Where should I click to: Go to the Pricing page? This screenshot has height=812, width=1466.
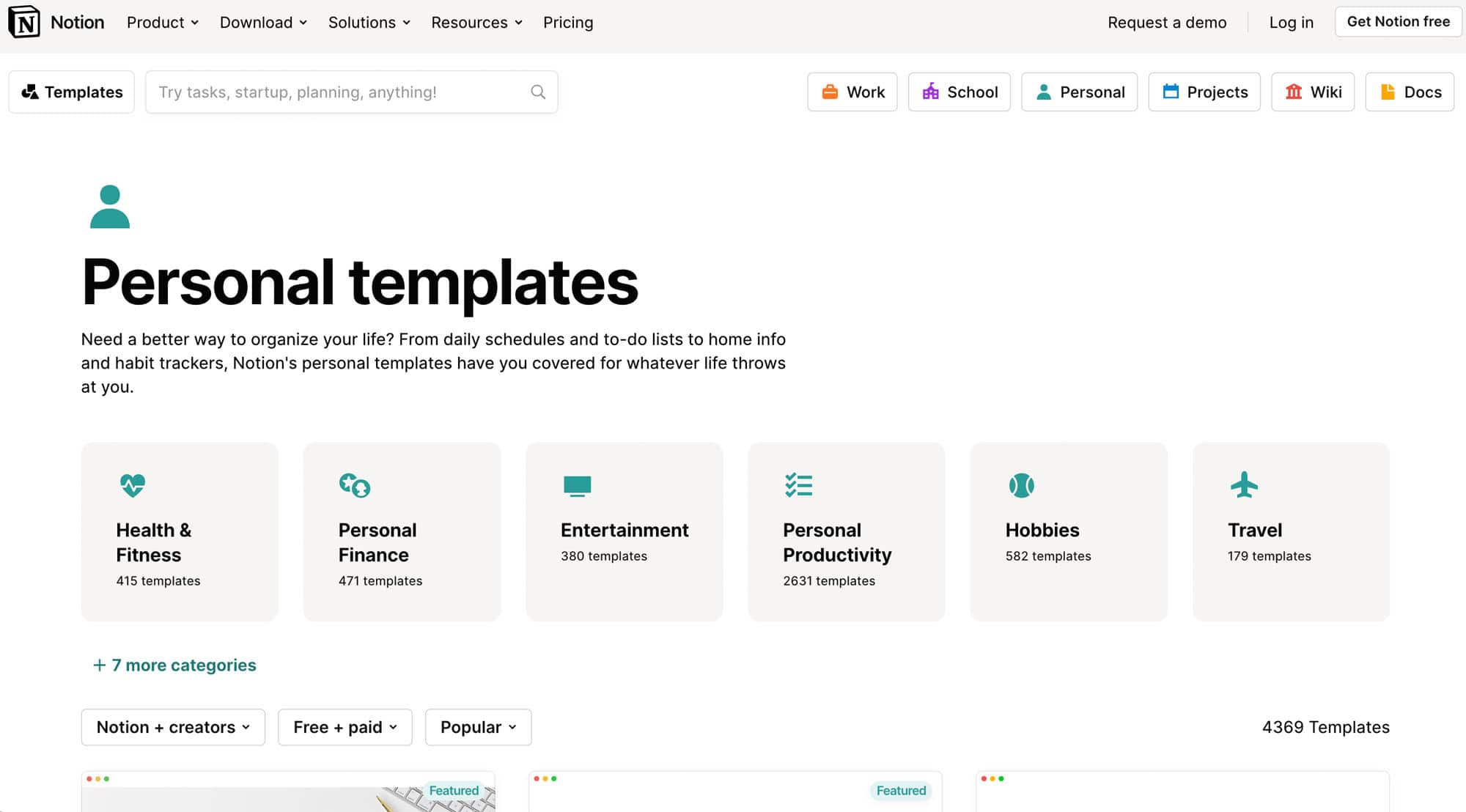[568, 22]
